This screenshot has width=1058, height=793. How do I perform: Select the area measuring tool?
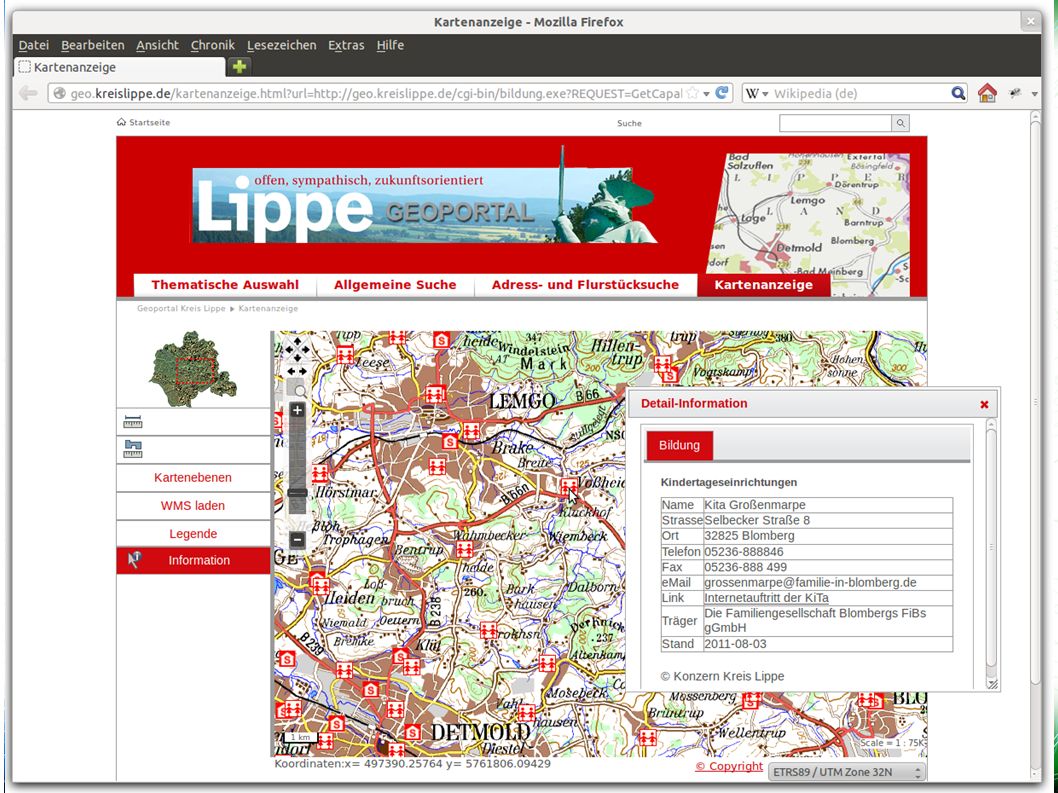[133, 449]
